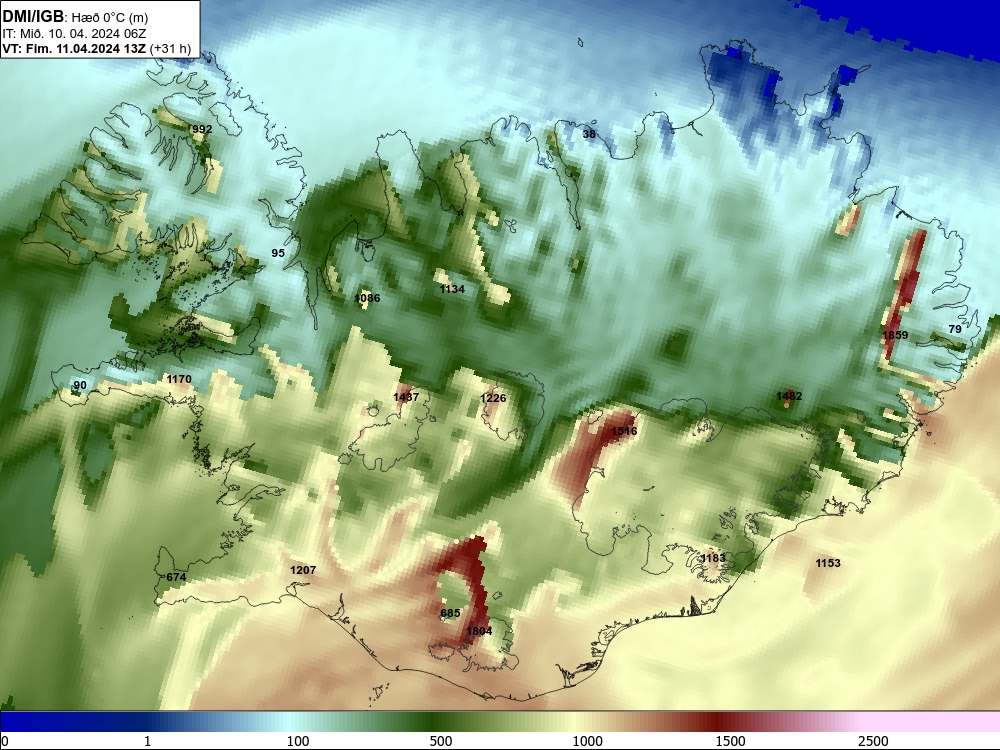This screenshot has height=750, width=1000.
Task: Click the 1226 height label
Action: (493, 398)
